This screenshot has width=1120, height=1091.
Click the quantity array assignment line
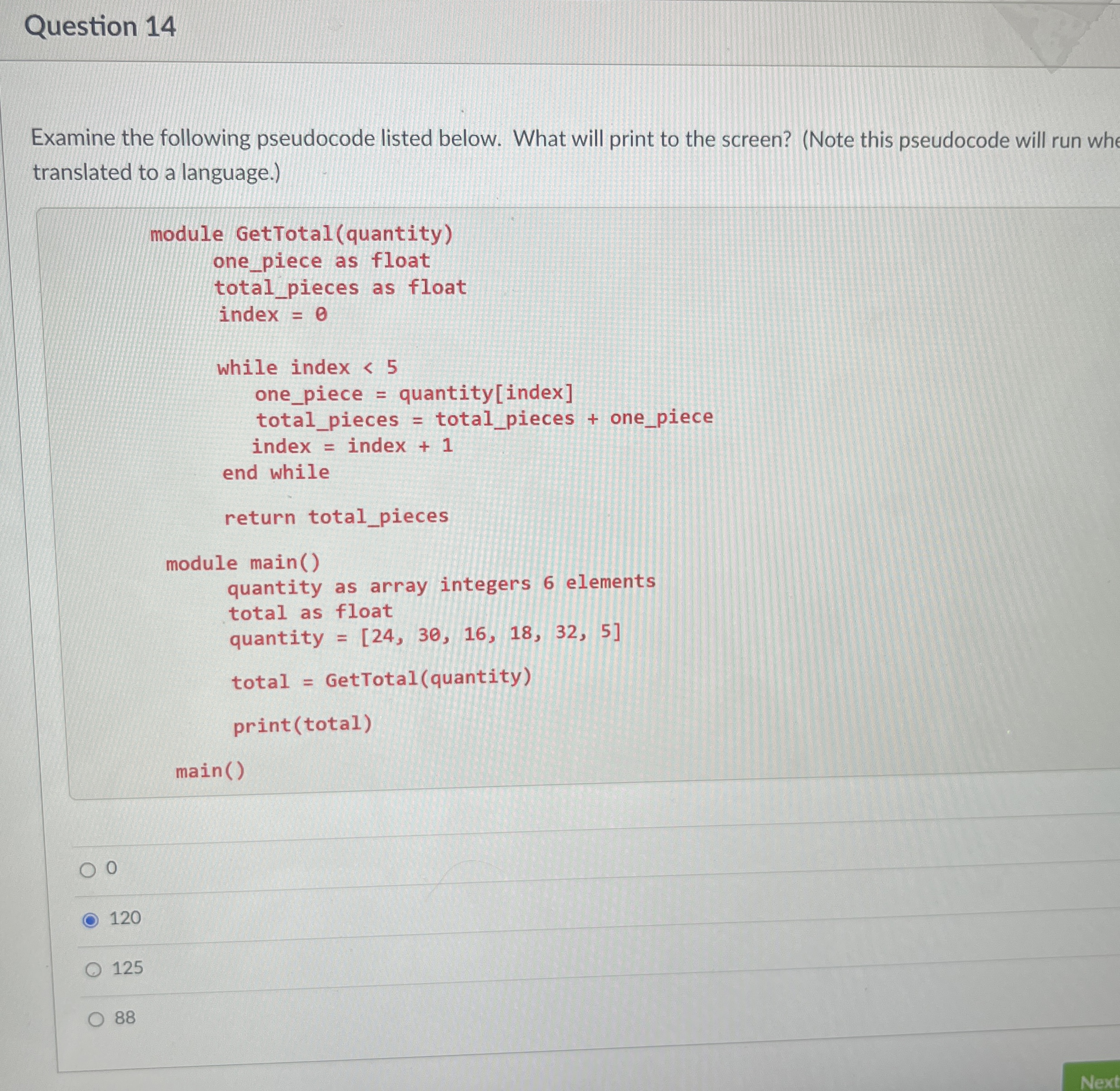(x=425, y=636)
